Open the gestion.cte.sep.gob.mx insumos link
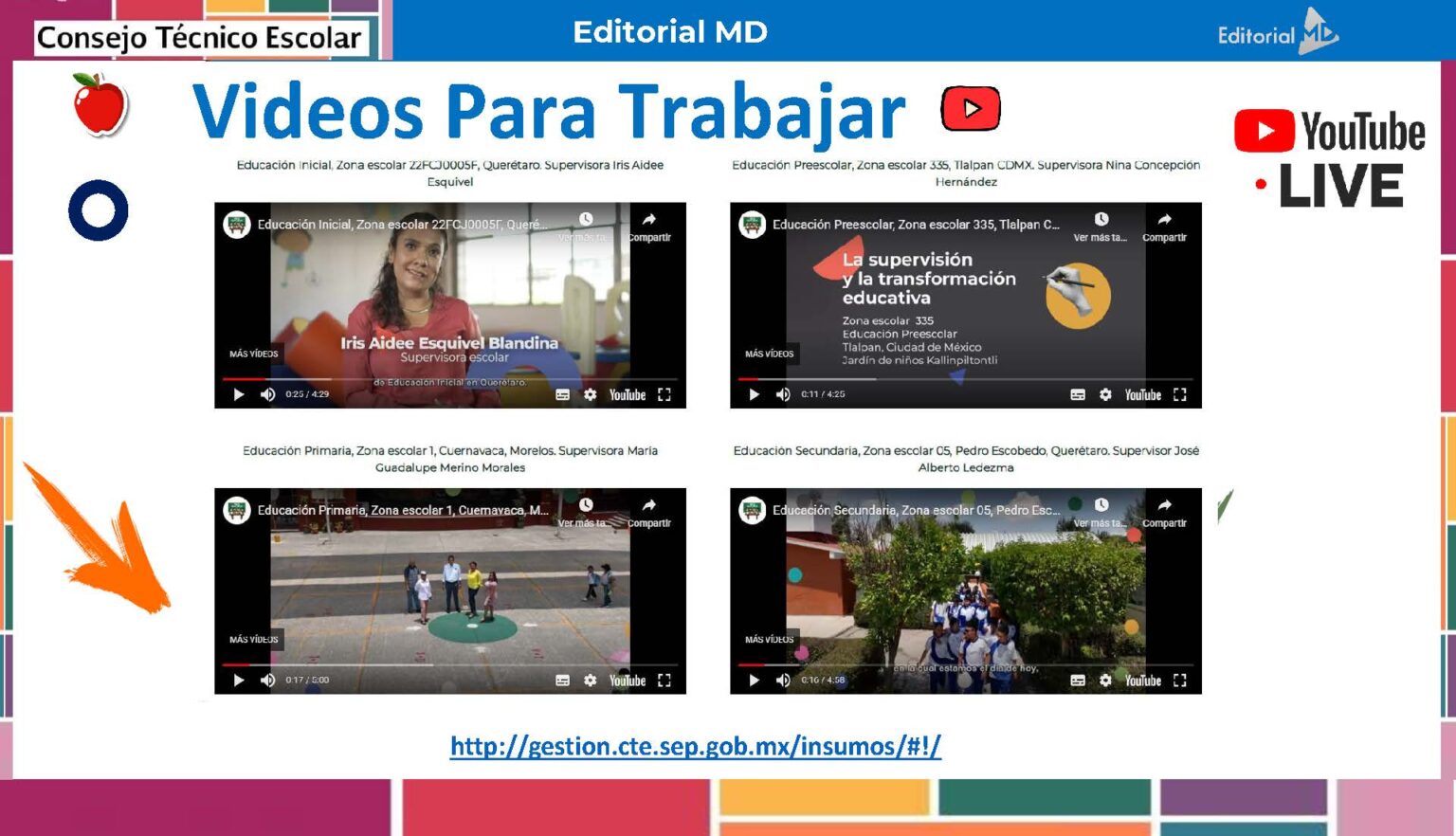Screen dimensions: 1456x836 [696, 746]
